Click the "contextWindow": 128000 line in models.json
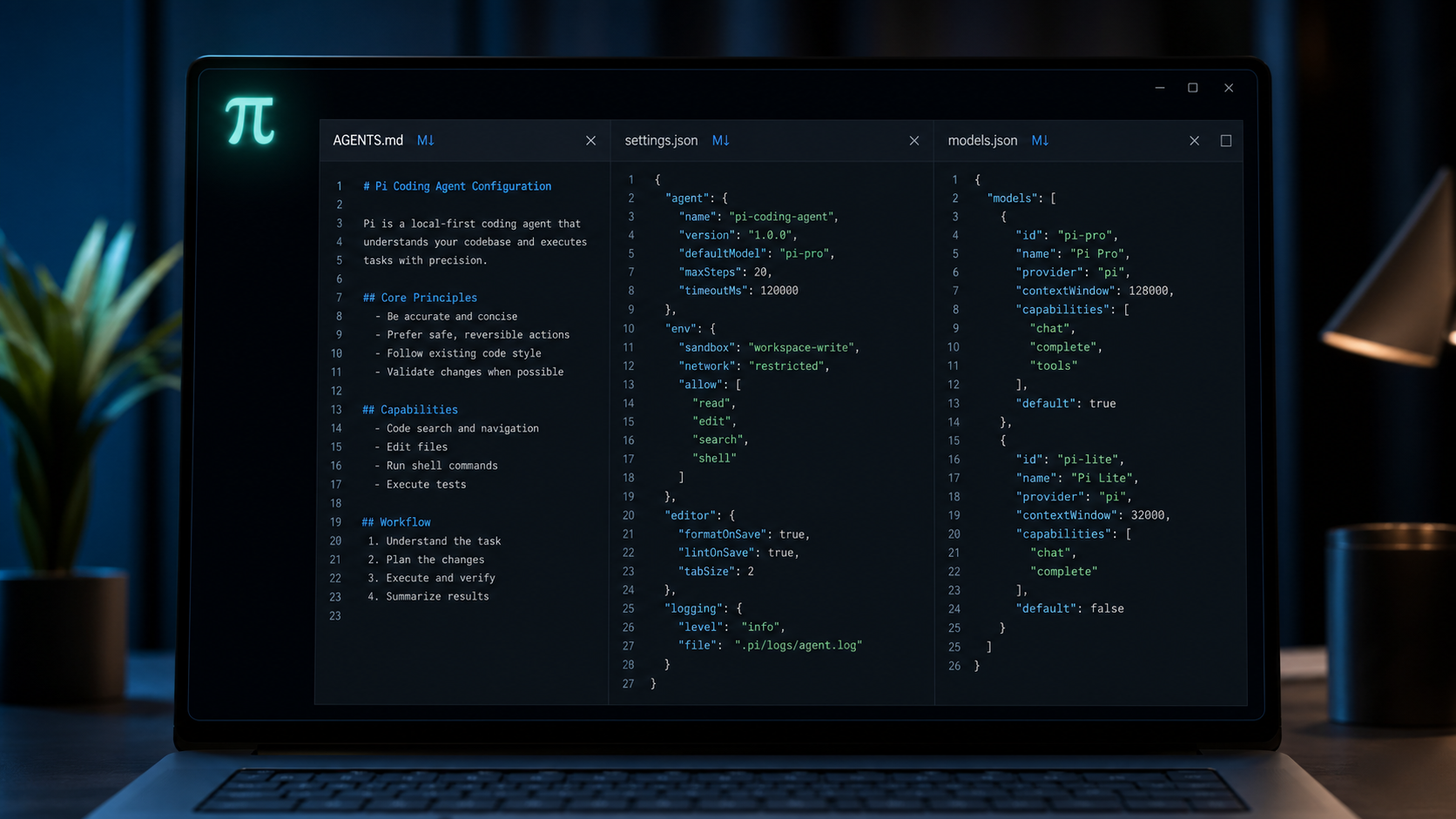1456x819 pixels. (1095, 291)
